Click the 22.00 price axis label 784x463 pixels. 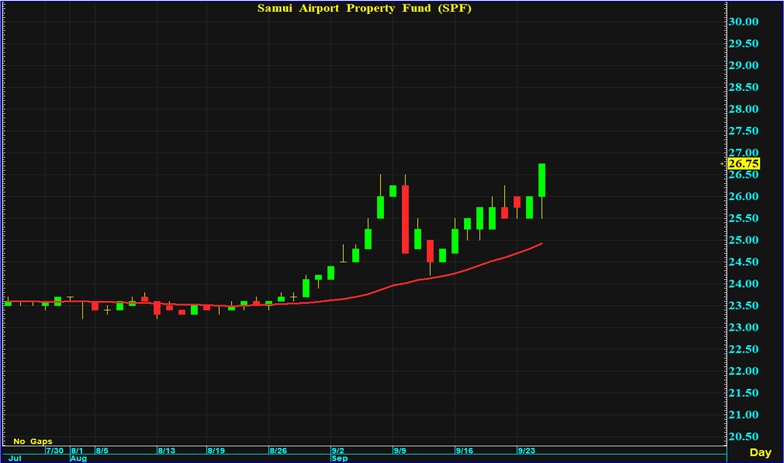coord(744,371)
